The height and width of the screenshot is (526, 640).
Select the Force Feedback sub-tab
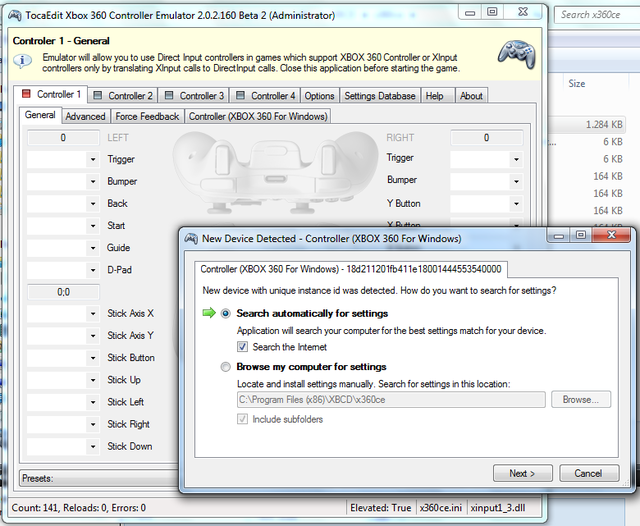coord(147,116)
